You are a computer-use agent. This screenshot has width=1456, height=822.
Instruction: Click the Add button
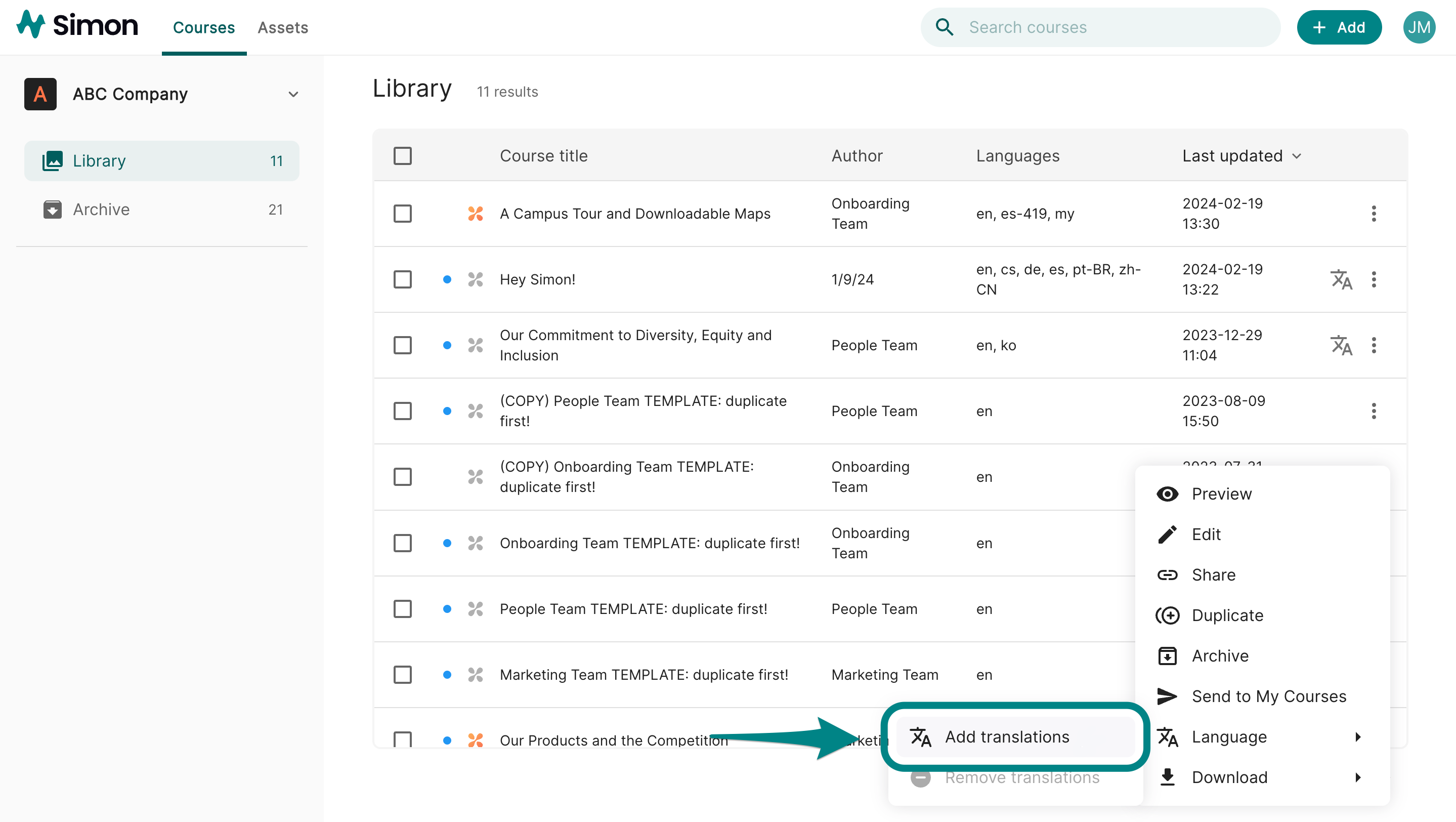tap(1339, 27)
